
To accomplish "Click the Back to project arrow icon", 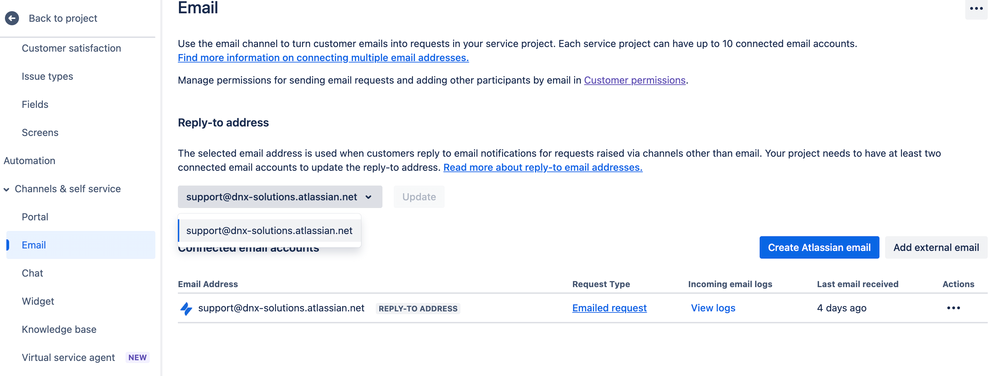I will pyautogui.click(x=12, y=18).
